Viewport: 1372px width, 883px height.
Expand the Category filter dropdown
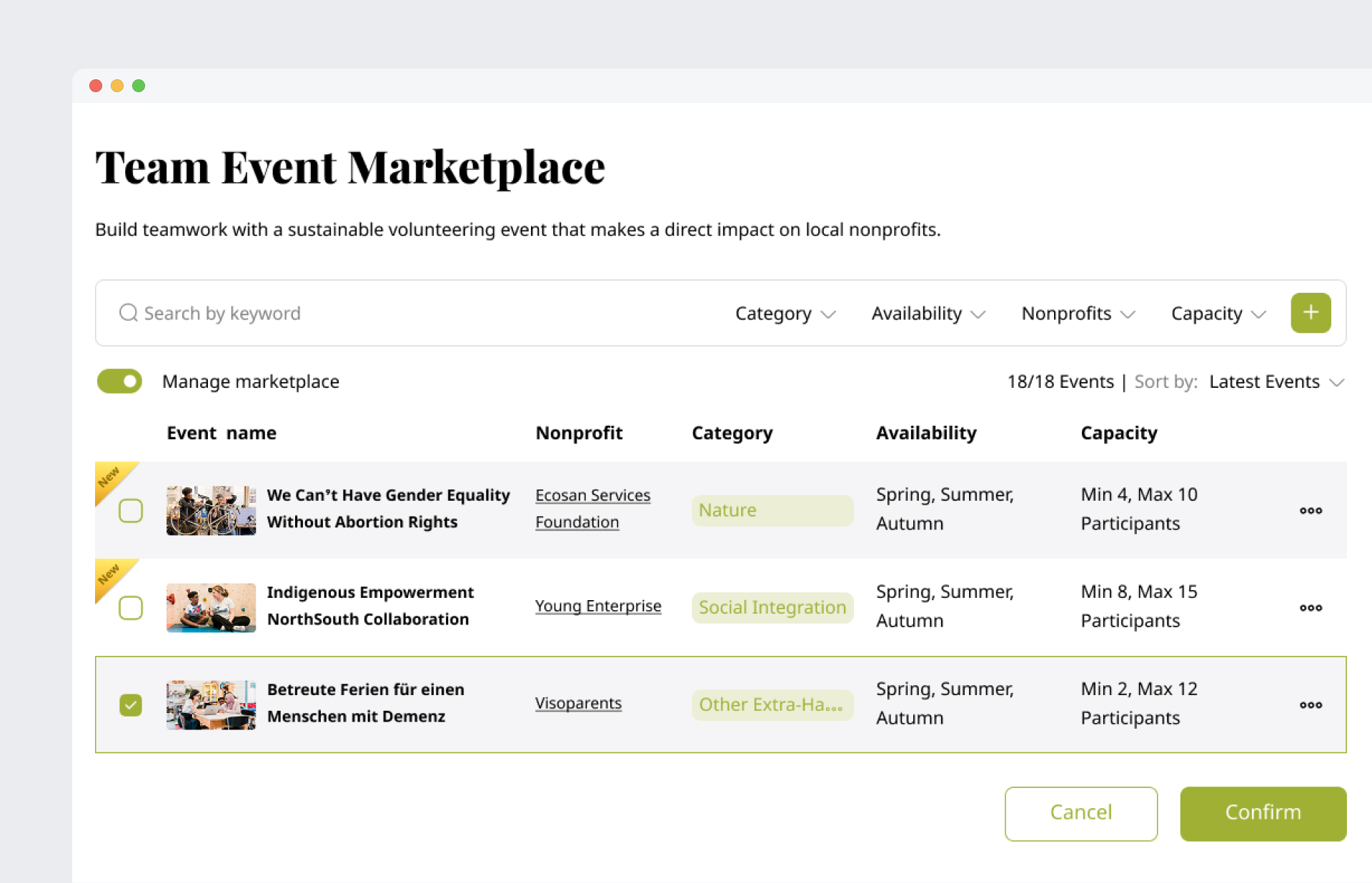pos(785,314)
